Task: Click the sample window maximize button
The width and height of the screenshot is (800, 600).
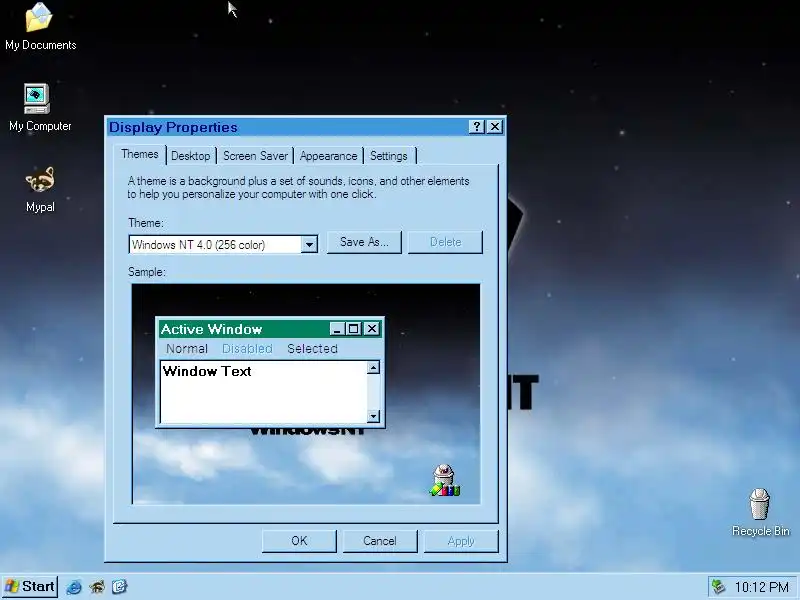Action: [353, 329]
